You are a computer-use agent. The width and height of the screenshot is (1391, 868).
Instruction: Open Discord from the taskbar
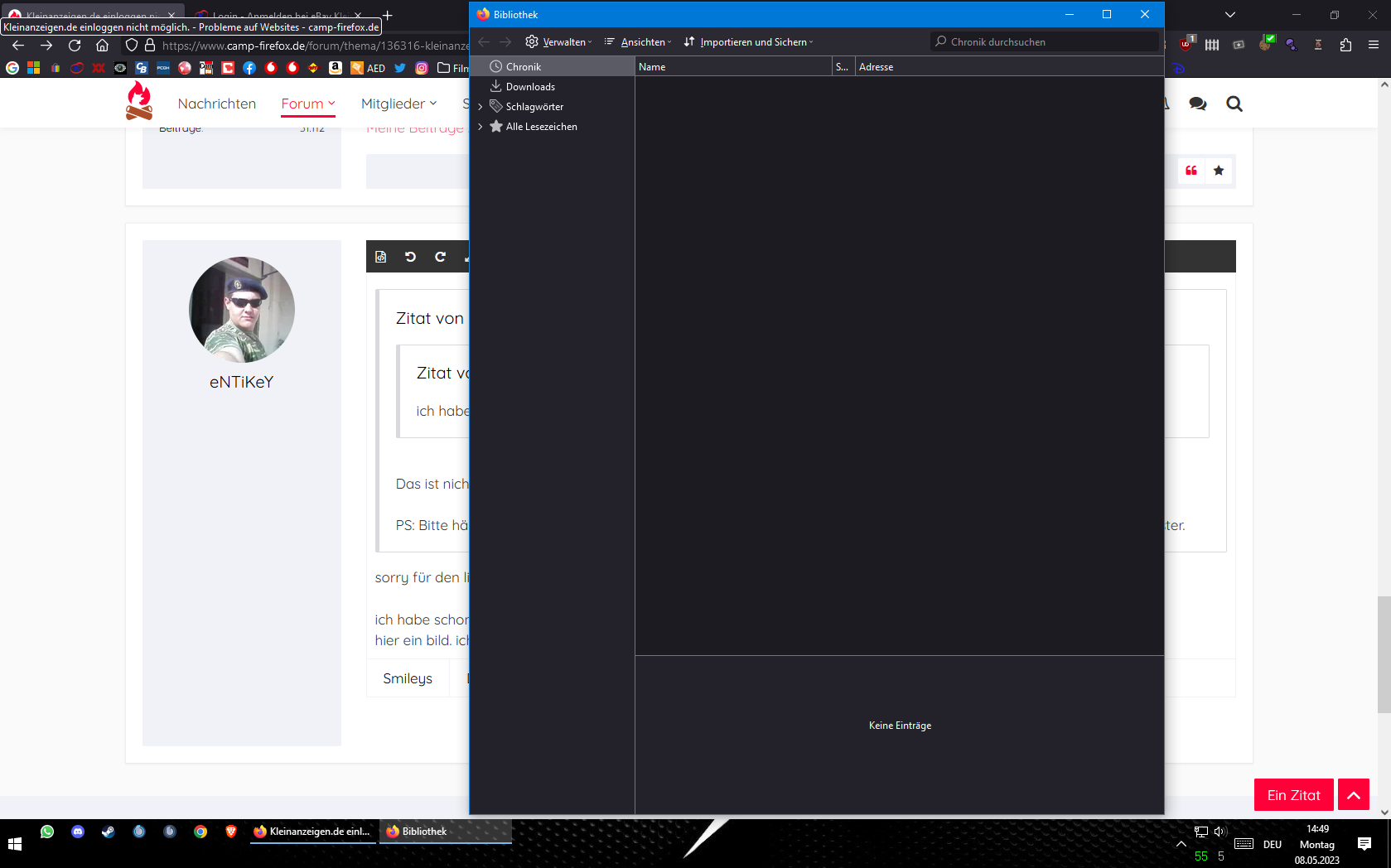[78, 832]
